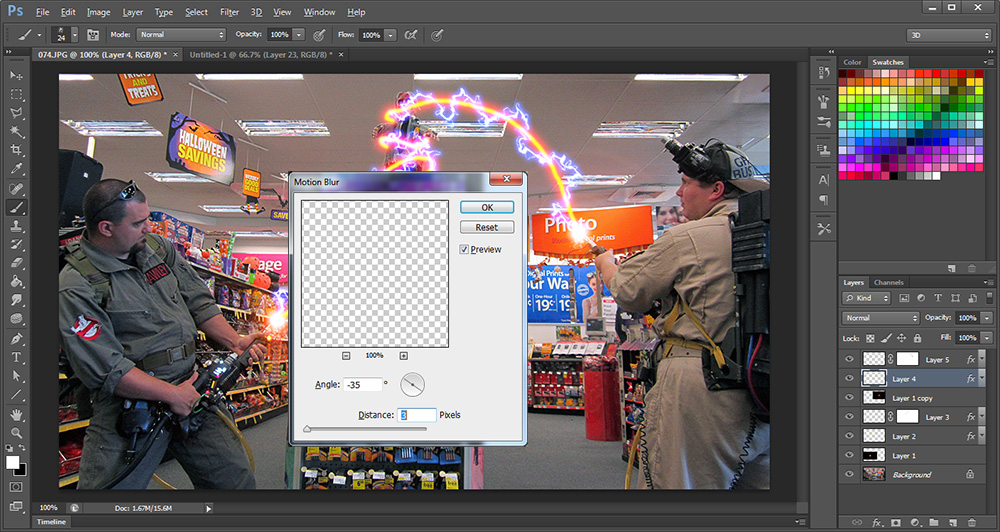Toggle the brush panel button in options bar
1000x532 pixels.
tap(93, 35)
